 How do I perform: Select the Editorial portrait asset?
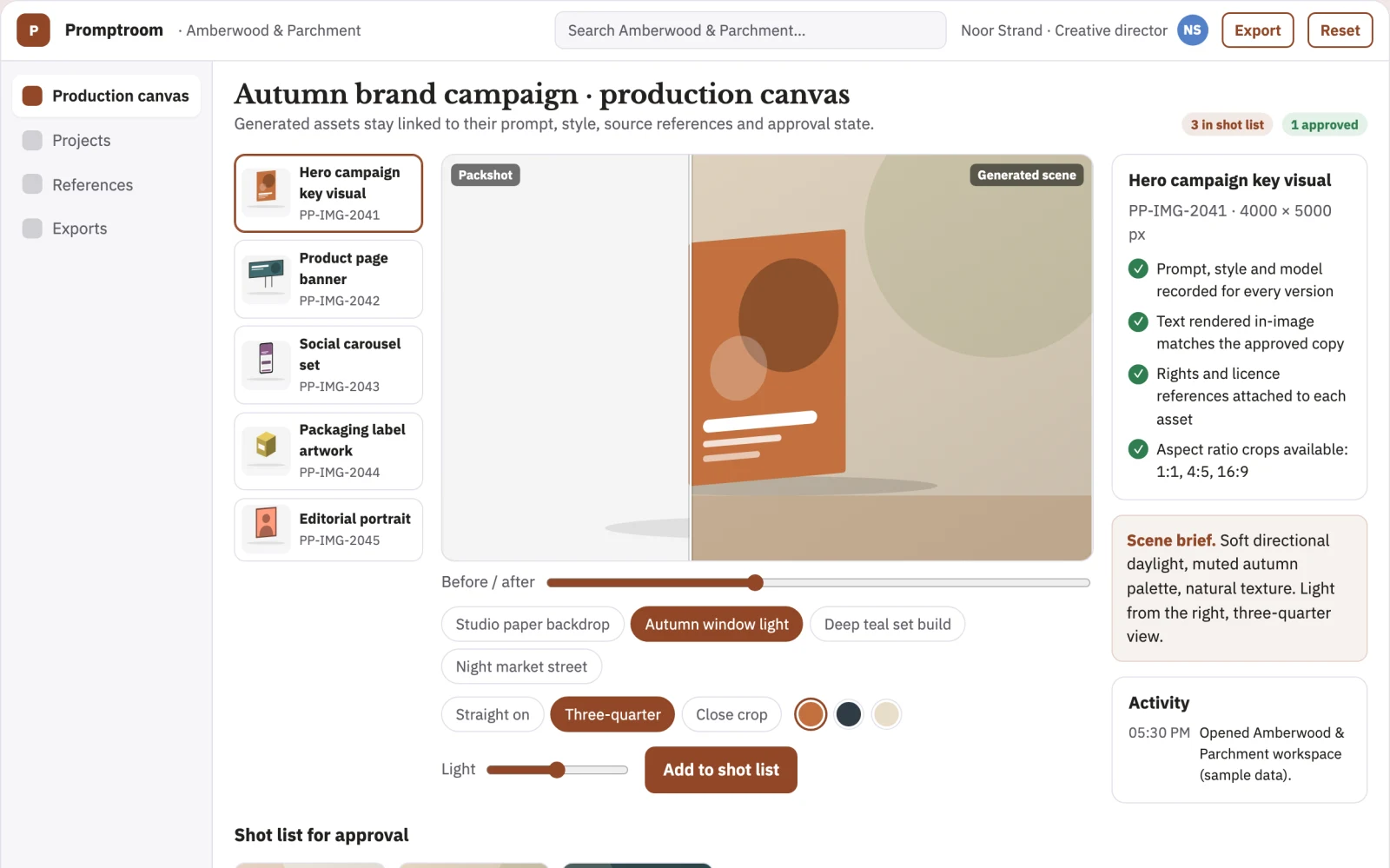[328, 529]
